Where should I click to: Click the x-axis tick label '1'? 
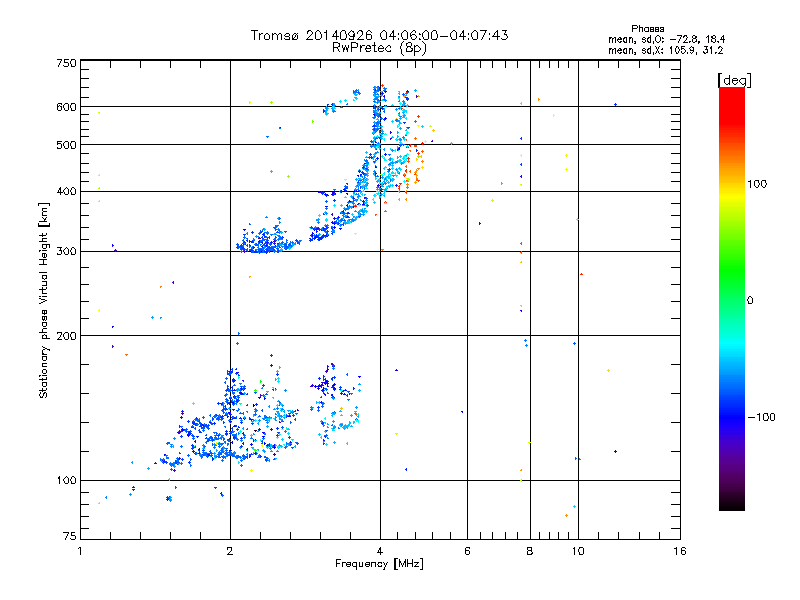pyautogui.click(x=80, y=551)
